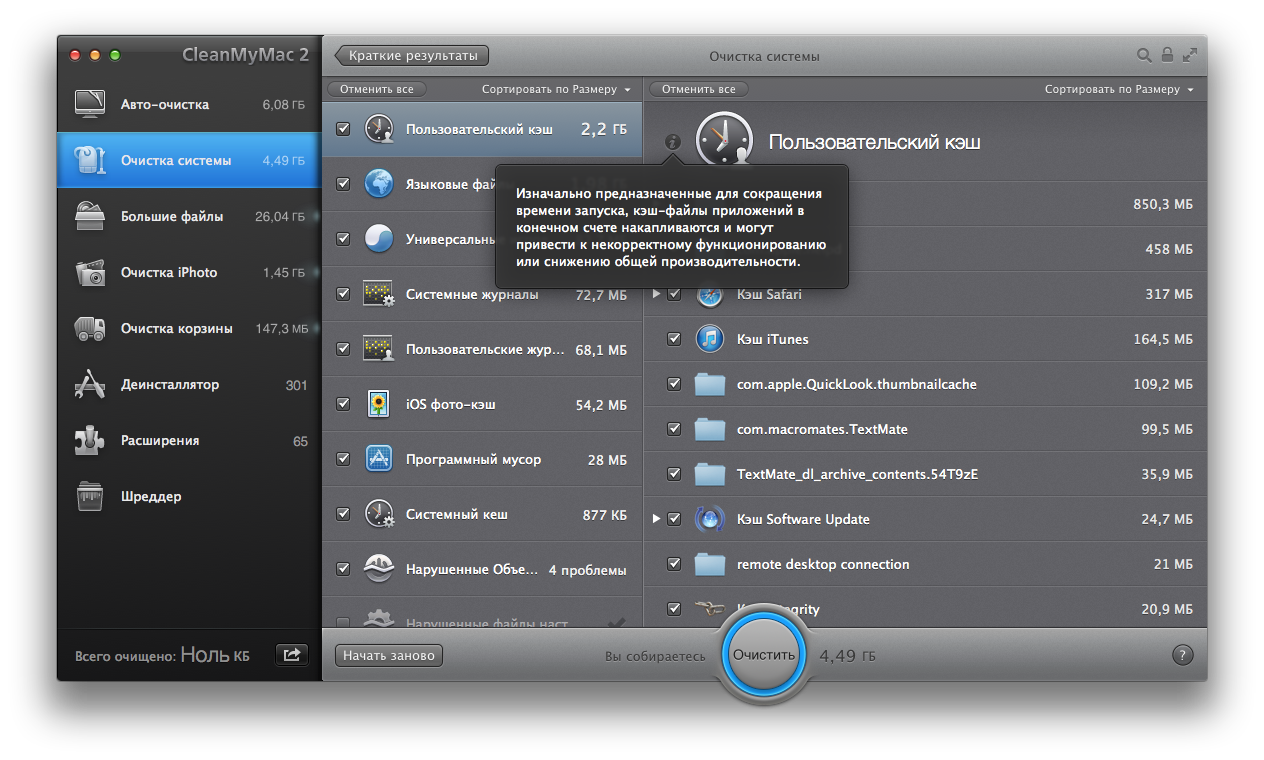Open the Деинсталлятор section
Viewport: 1264px width, 760px height.
(189, 384)
